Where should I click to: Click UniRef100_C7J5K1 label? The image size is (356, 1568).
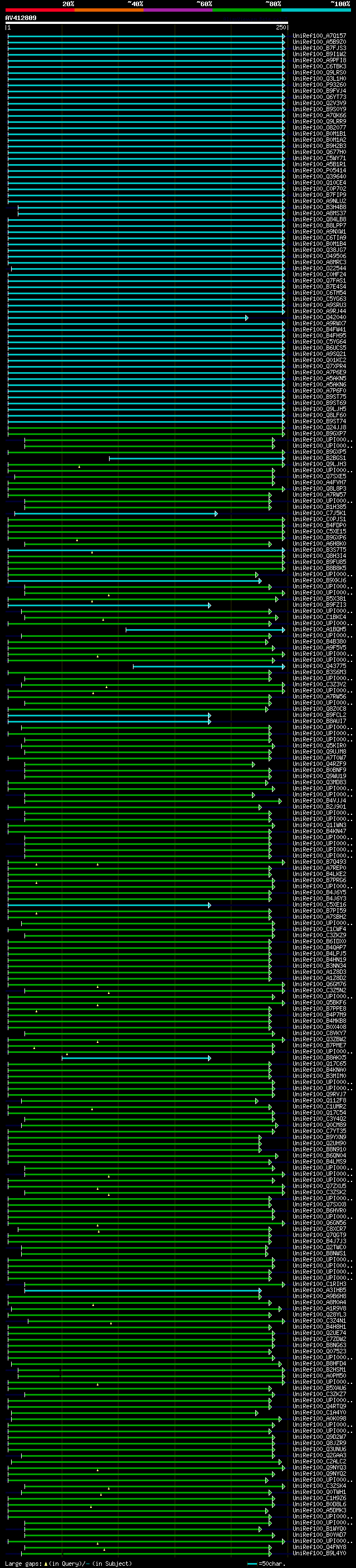(x=319, y=513)
